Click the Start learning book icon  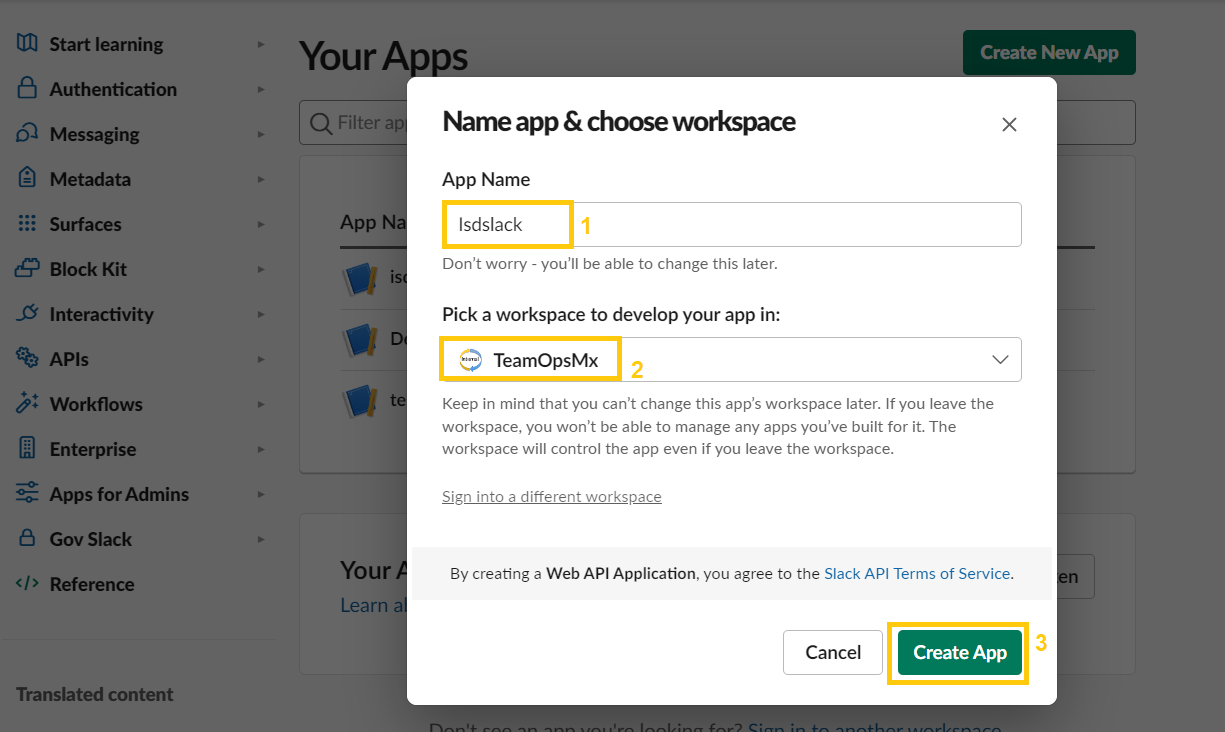pyautogui.click(x=27, y=44)
